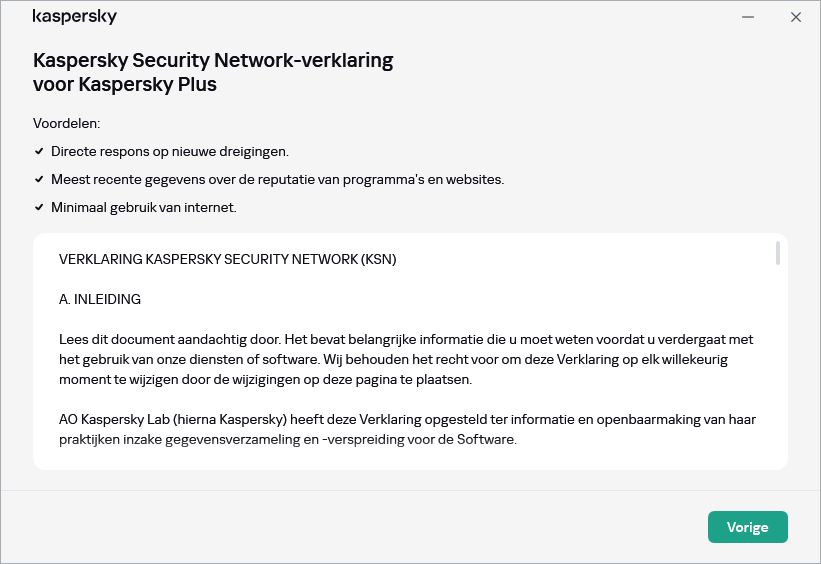Image resolution: width=821 pixels, height=564 pixels.
Task: Click checkmark beside Minimaal gebruik item
Action: 39,208
